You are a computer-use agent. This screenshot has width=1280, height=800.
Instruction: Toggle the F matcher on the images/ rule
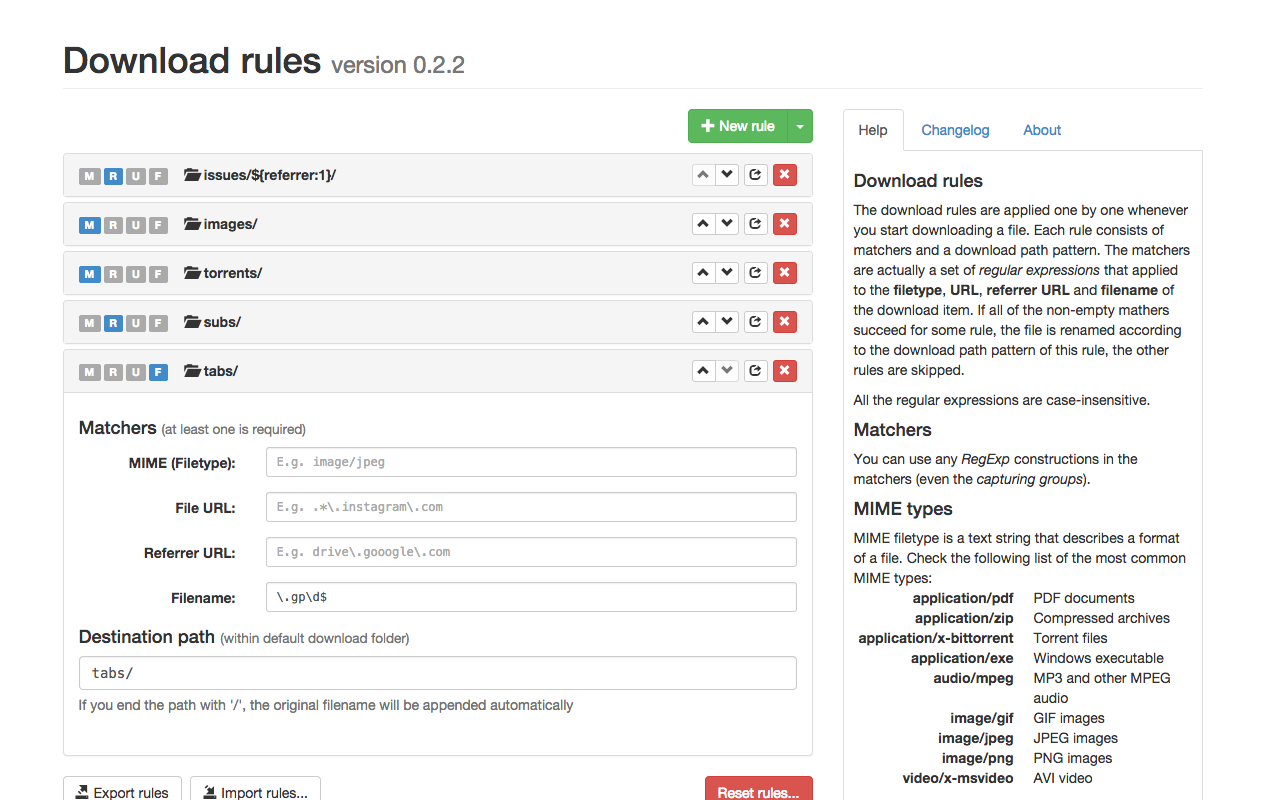(x=158, y=225)
